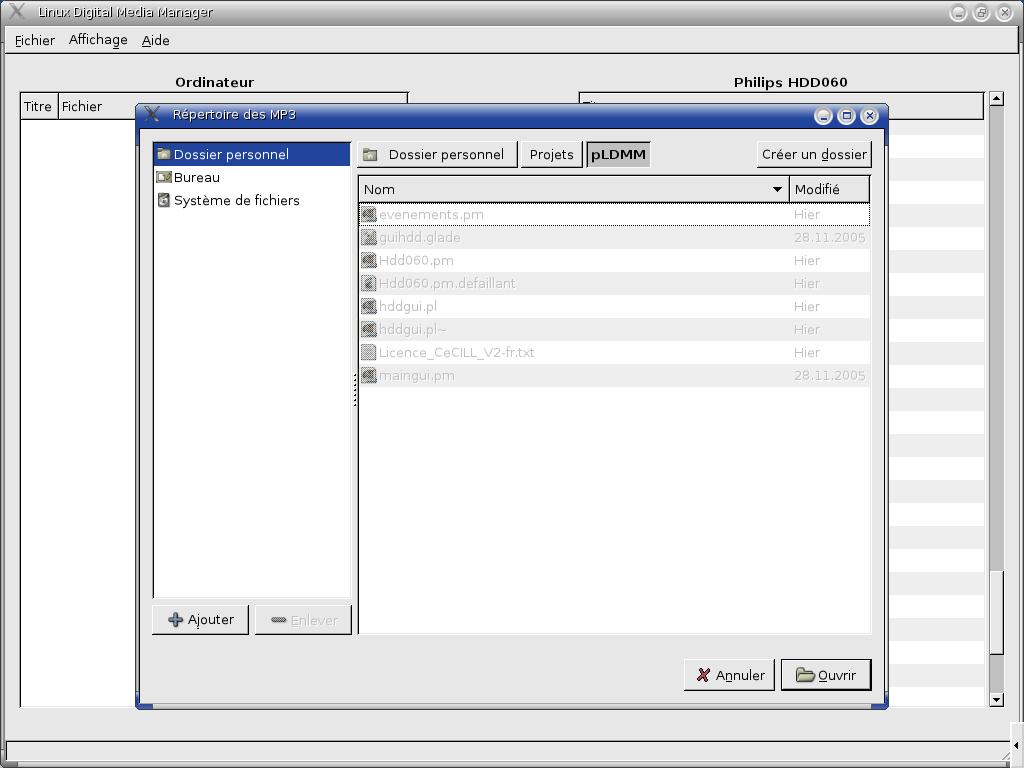Open the Fichier menu
Viewport: 1024px width, 768px height.
35,40
